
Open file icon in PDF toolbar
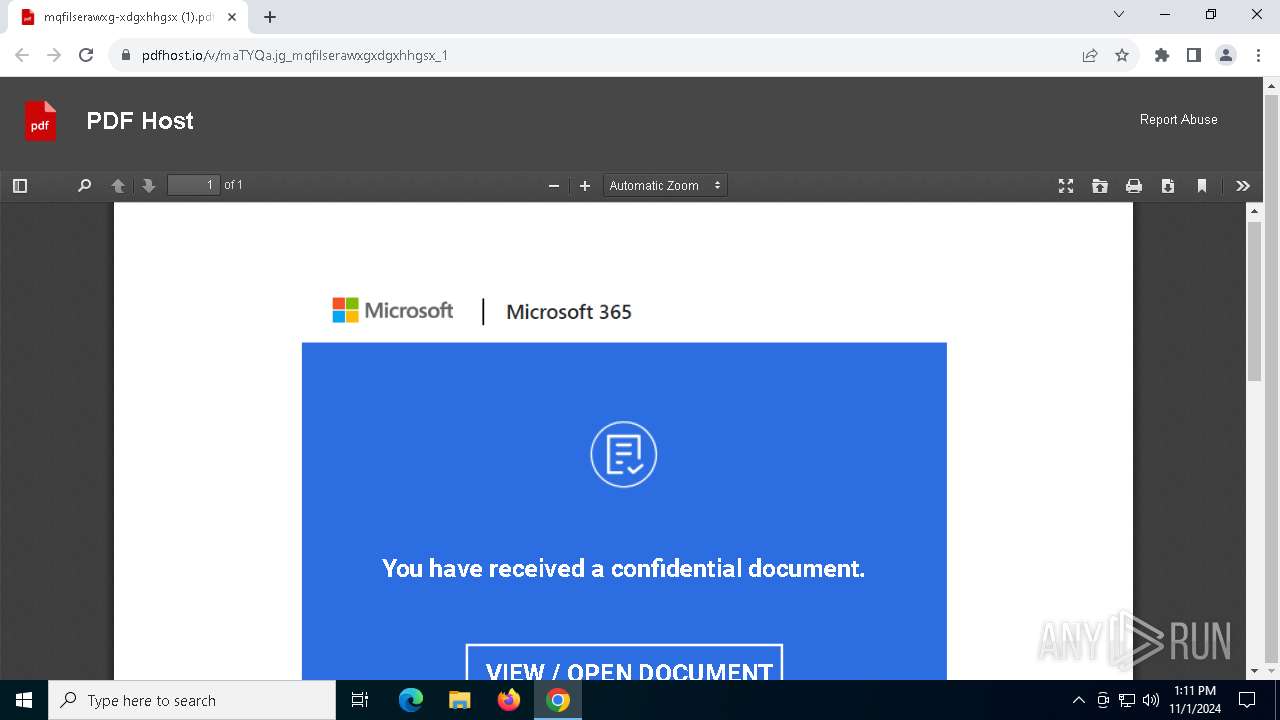[x=1100, y=185]
